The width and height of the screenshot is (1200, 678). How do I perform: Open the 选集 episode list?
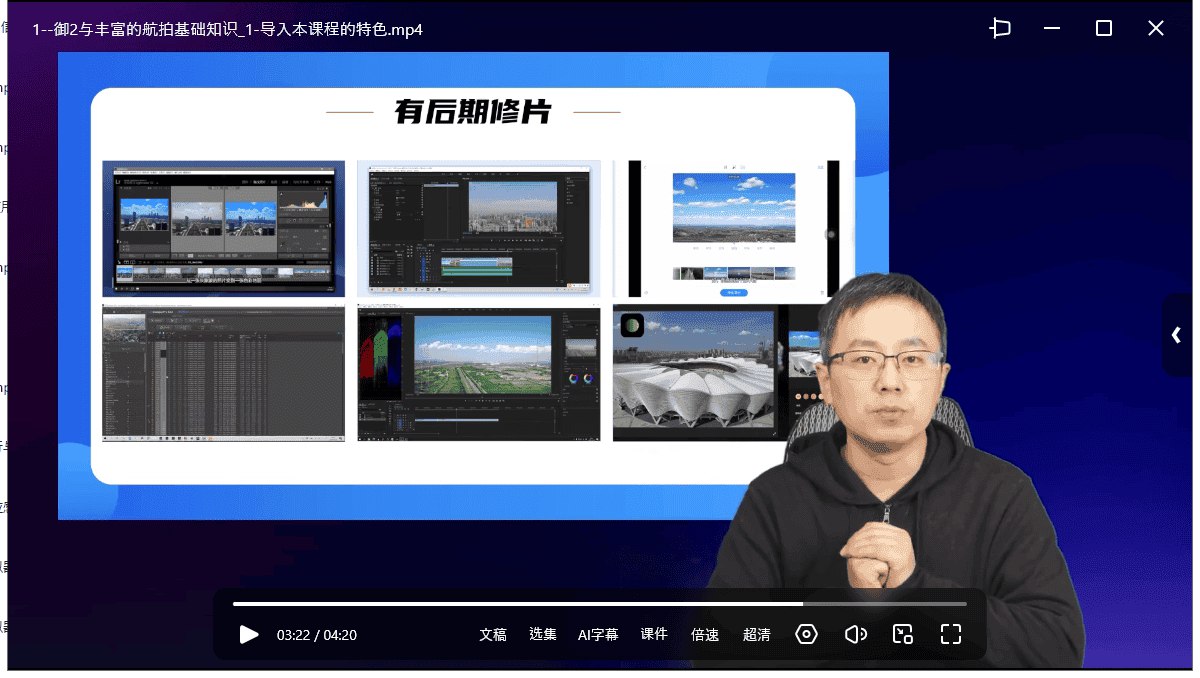click(x=542, y=634)
